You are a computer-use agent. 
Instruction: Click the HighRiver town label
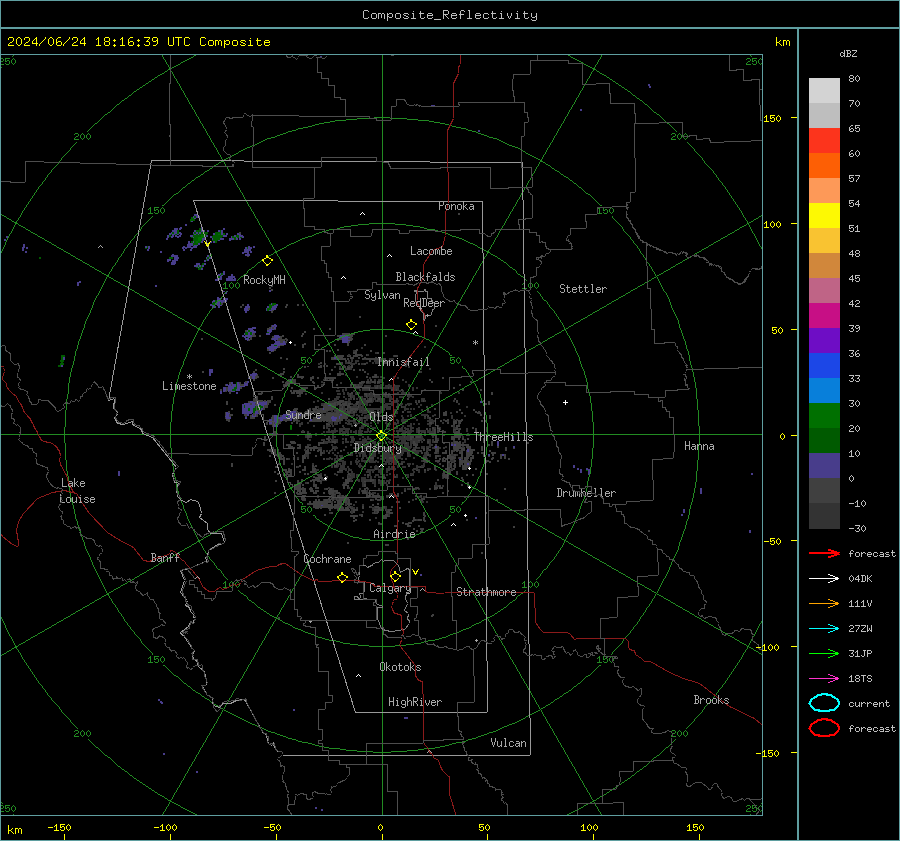(x=415, y=702)
